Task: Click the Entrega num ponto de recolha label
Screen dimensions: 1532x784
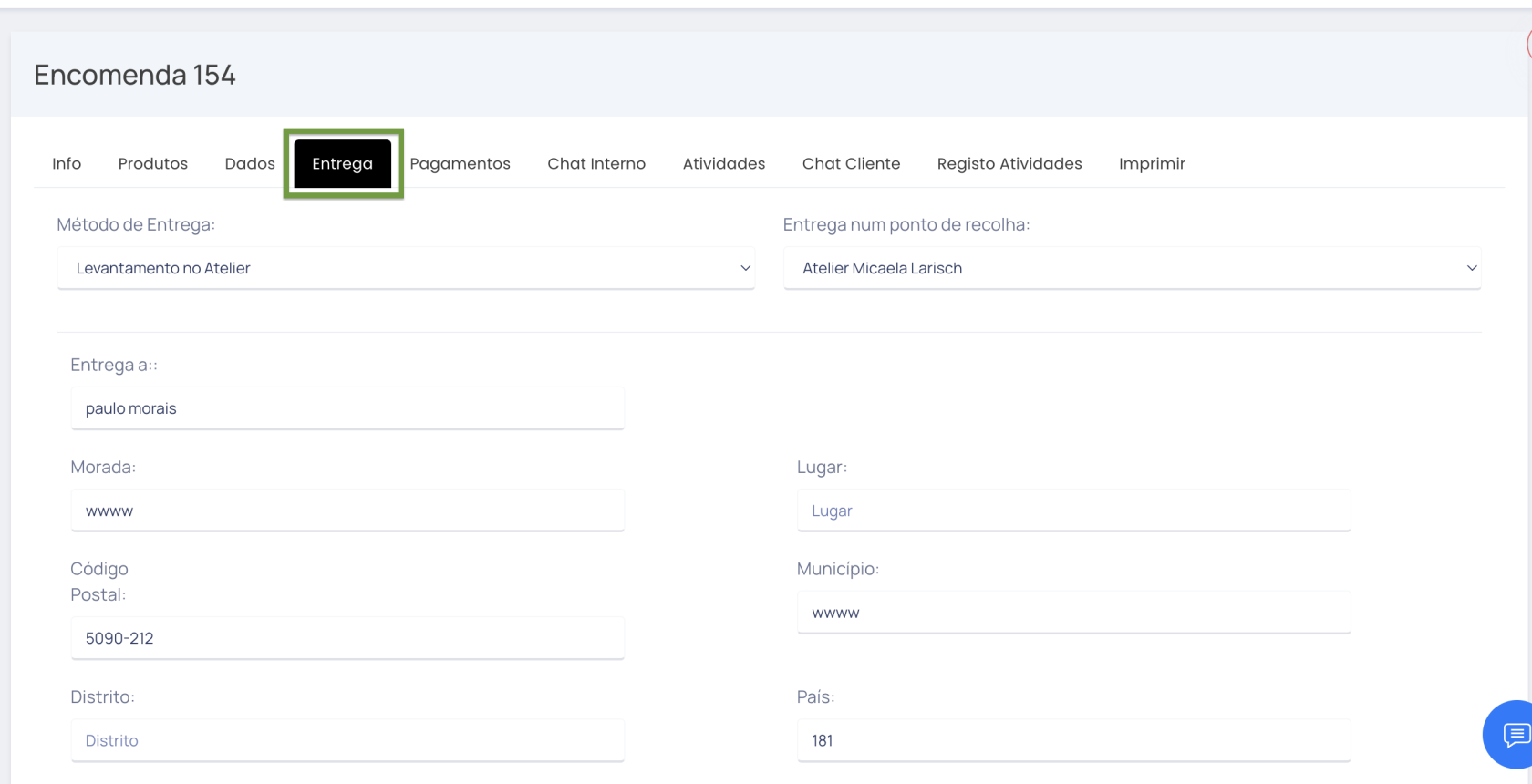Action: point(906,224)
